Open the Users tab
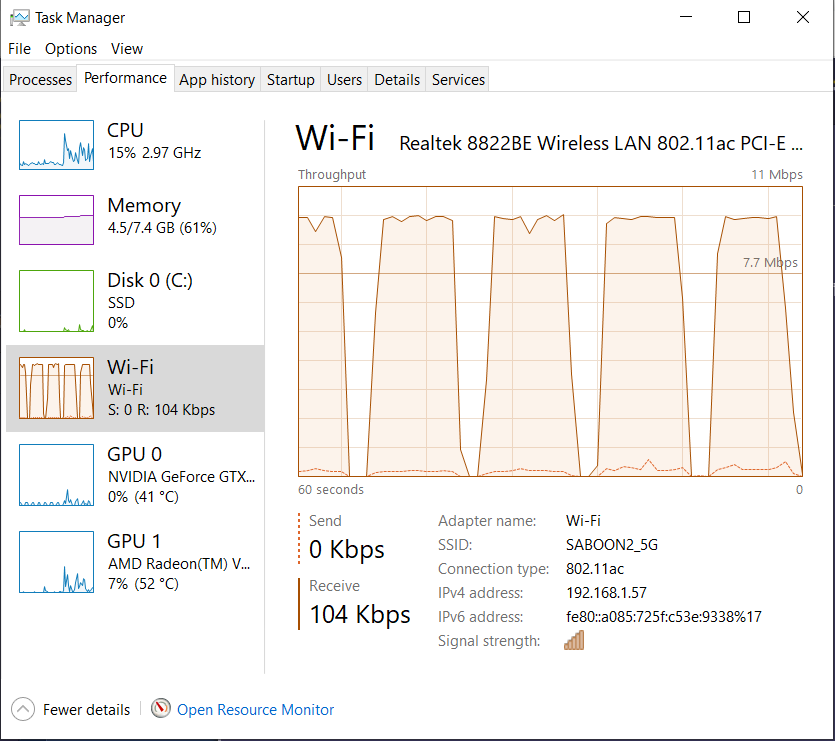The width and height of the screenshot is (835, 741). tap(345, 80)
